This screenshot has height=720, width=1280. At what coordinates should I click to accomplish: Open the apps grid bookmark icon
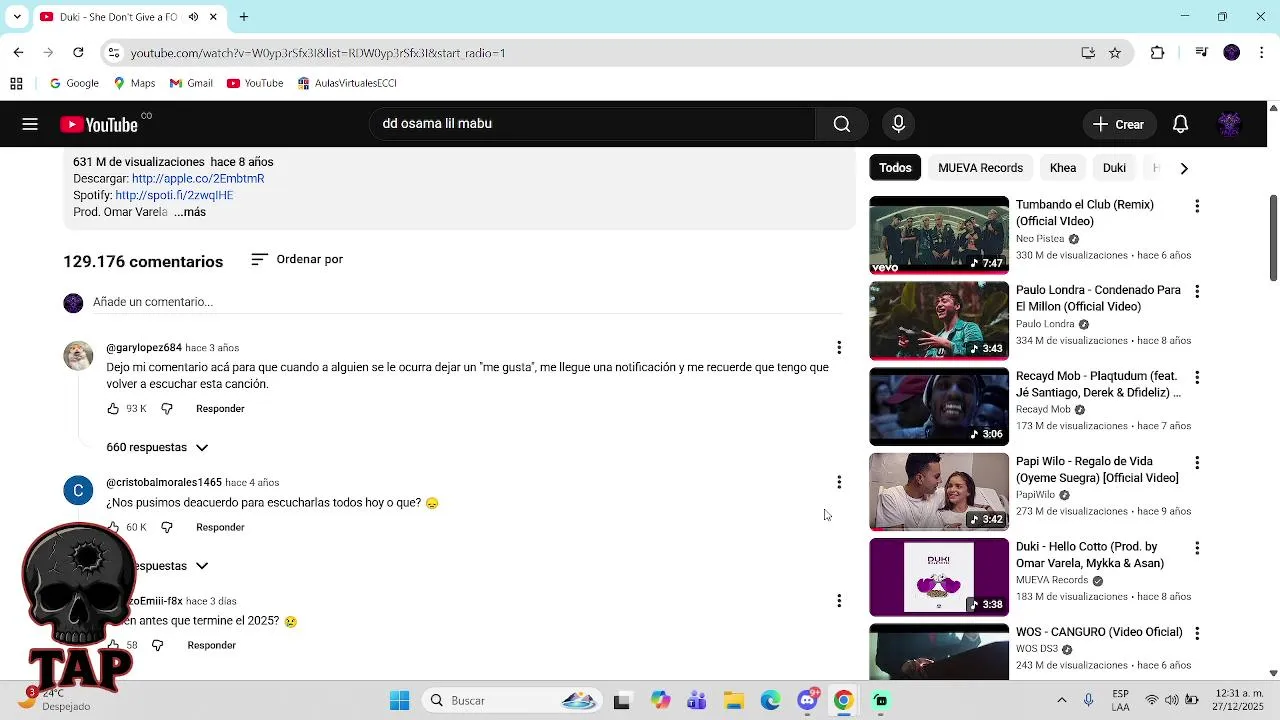click(16, 83)
